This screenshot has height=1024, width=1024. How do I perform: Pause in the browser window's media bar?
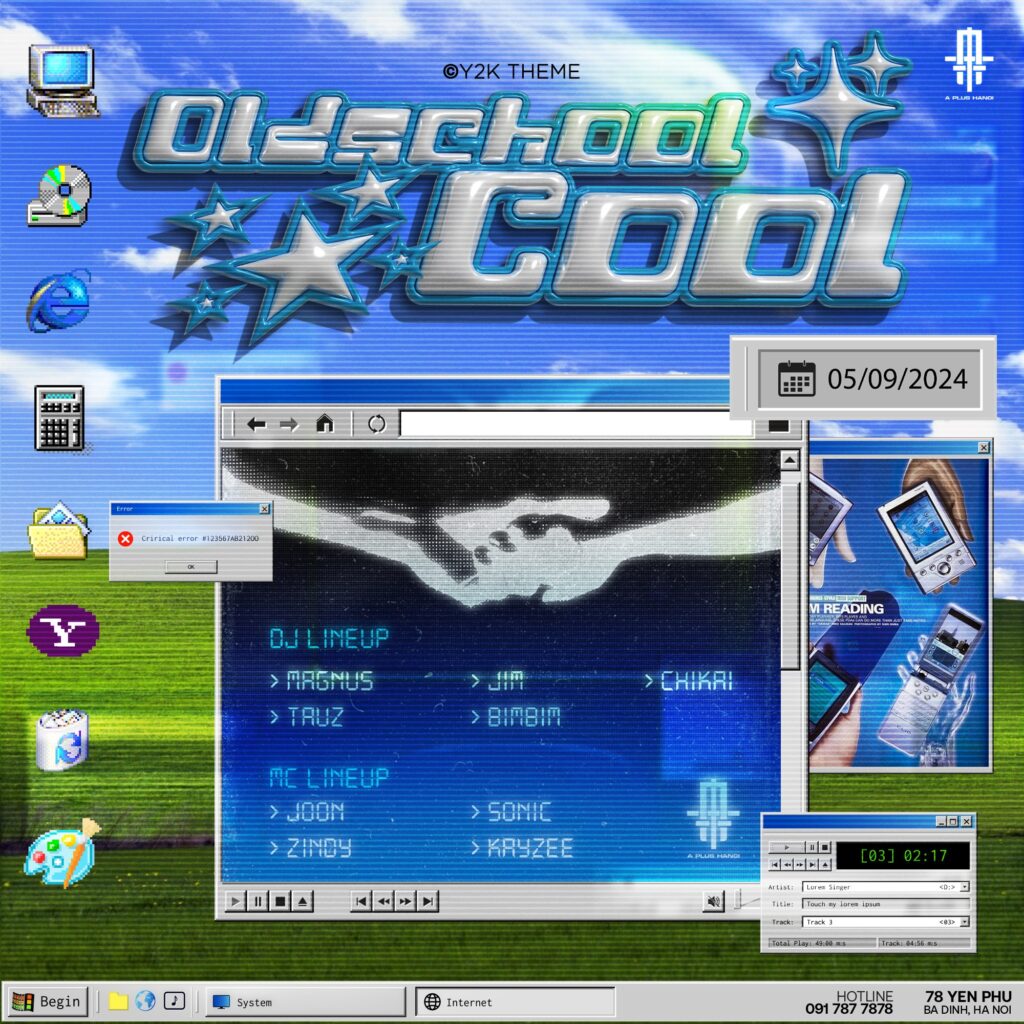(x=257, y=901)
